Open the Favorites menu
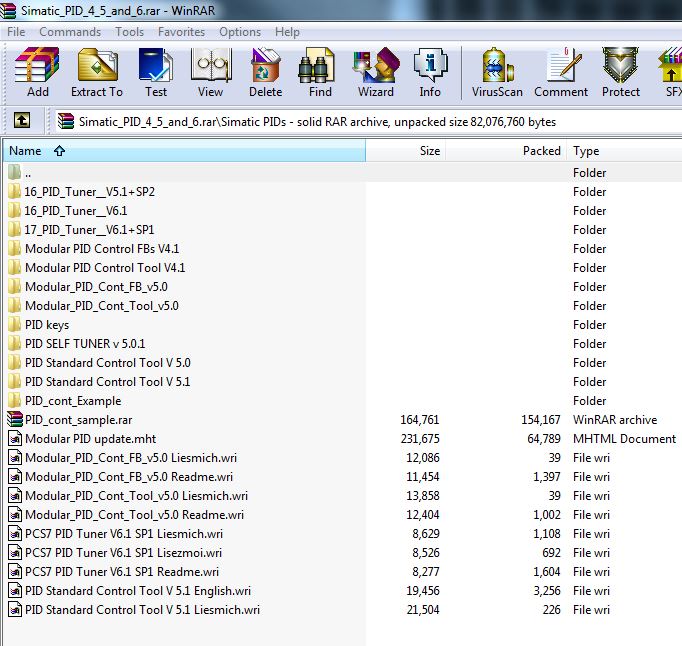Image resolution: width=682 pixels, height=646 pixels. pyautogui.click(x=181, y=32)
